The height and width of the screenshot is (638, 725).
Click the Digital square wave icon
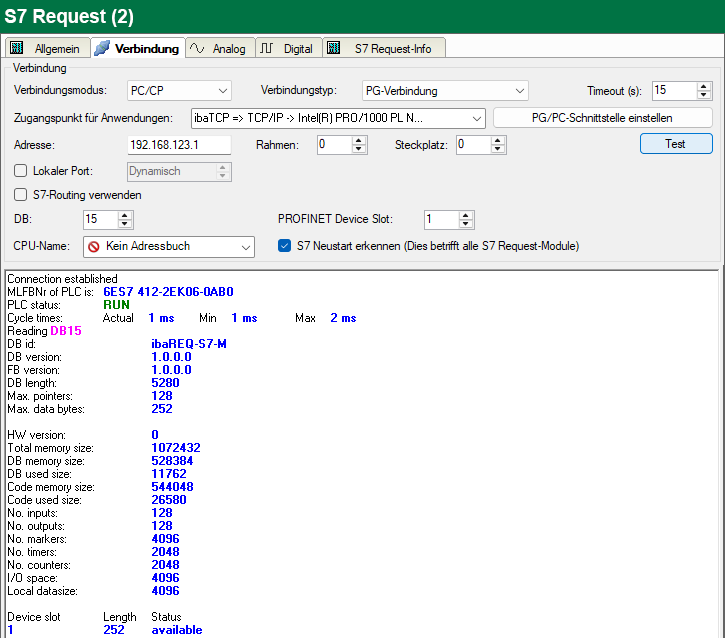267,48
